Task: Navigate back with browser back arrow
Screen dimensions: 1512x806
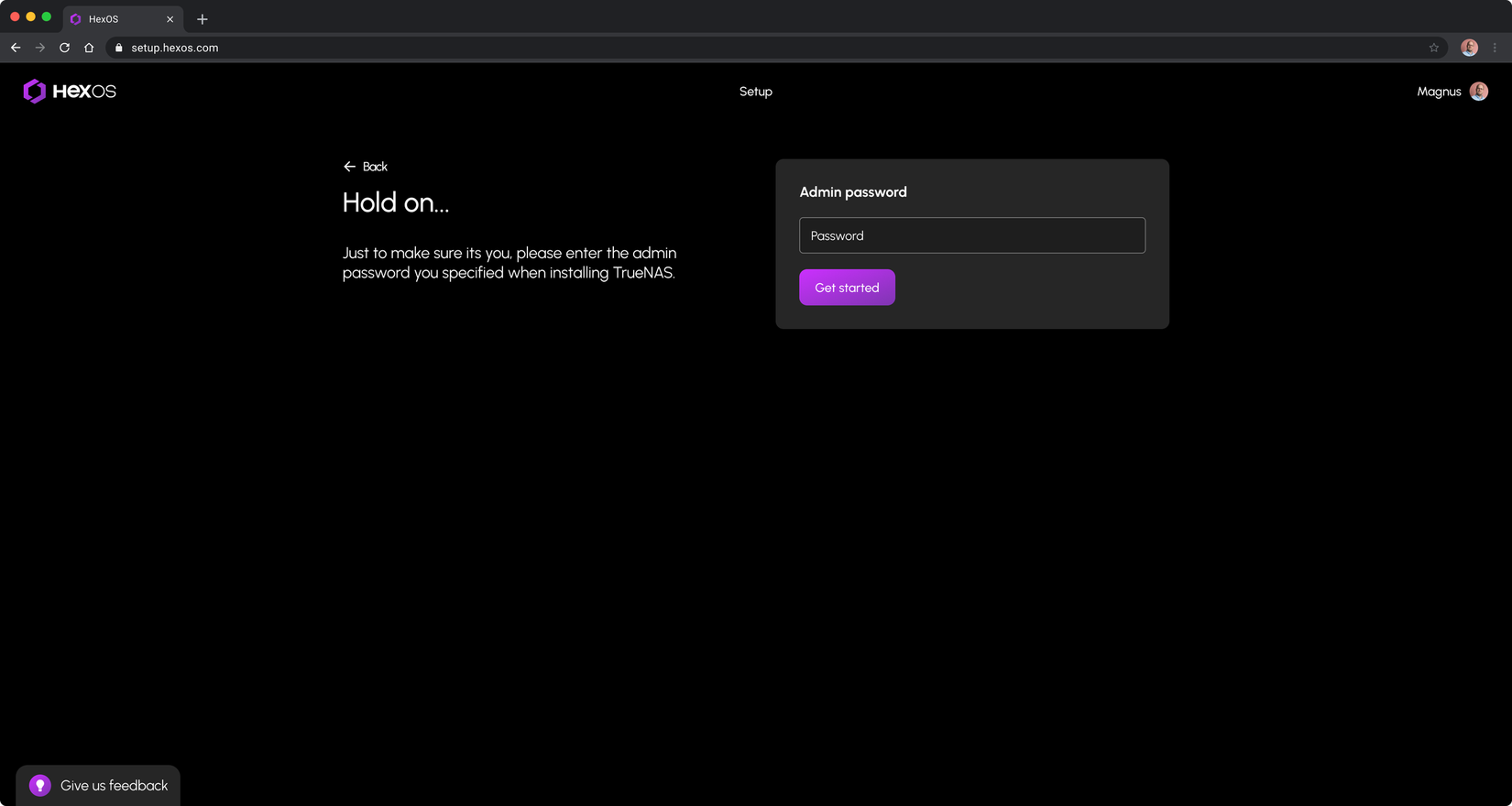Action: (16, 48)
